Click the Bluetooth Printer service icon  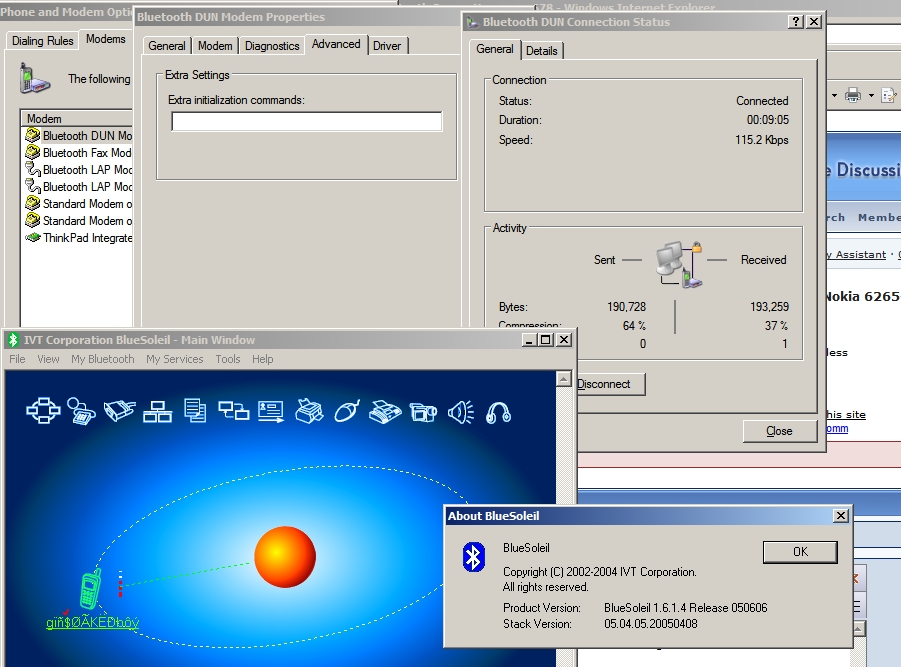pyautogui.click(x=309, y=411)
